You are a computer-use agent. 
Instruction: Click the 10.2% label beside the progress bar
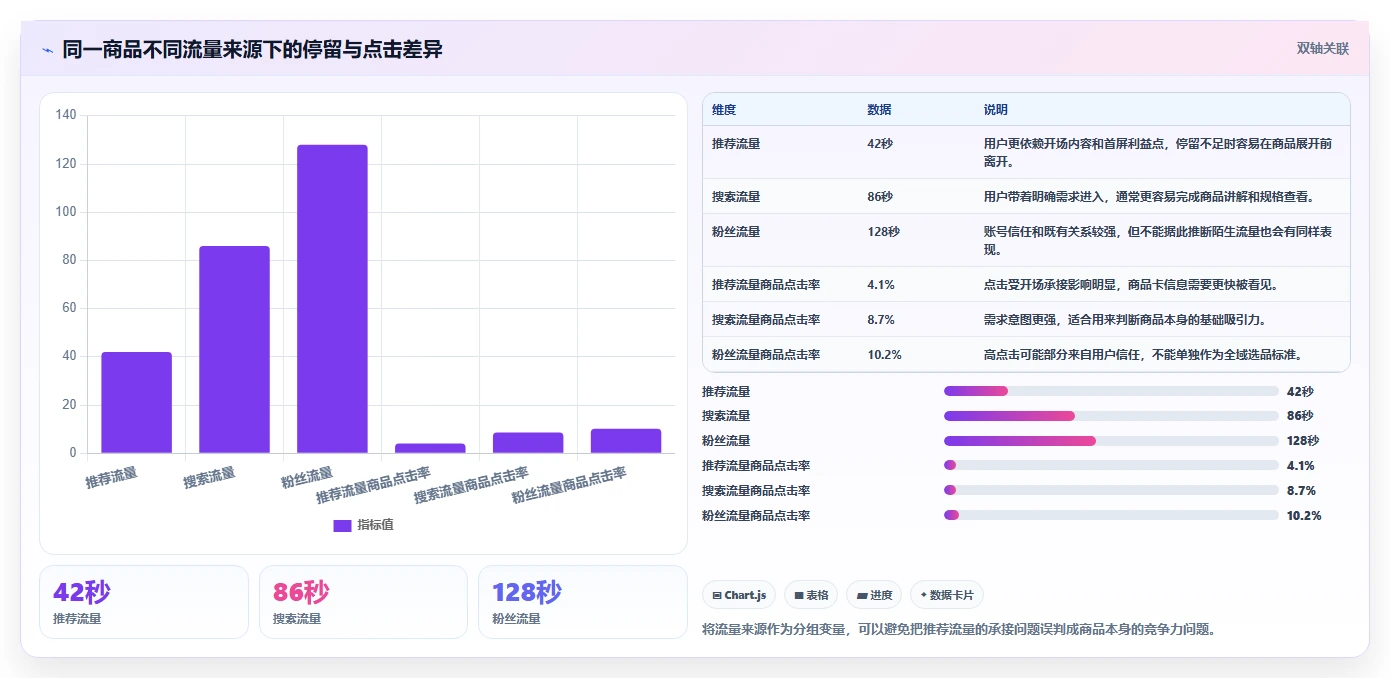(1304, 515)
